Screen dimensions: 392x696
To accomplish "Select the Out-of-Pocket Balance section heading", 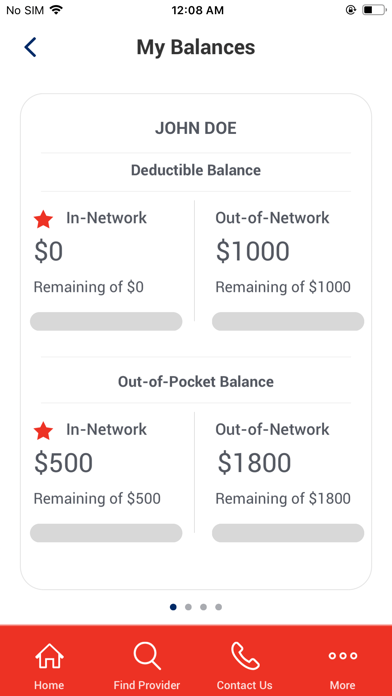I will 196,382.
